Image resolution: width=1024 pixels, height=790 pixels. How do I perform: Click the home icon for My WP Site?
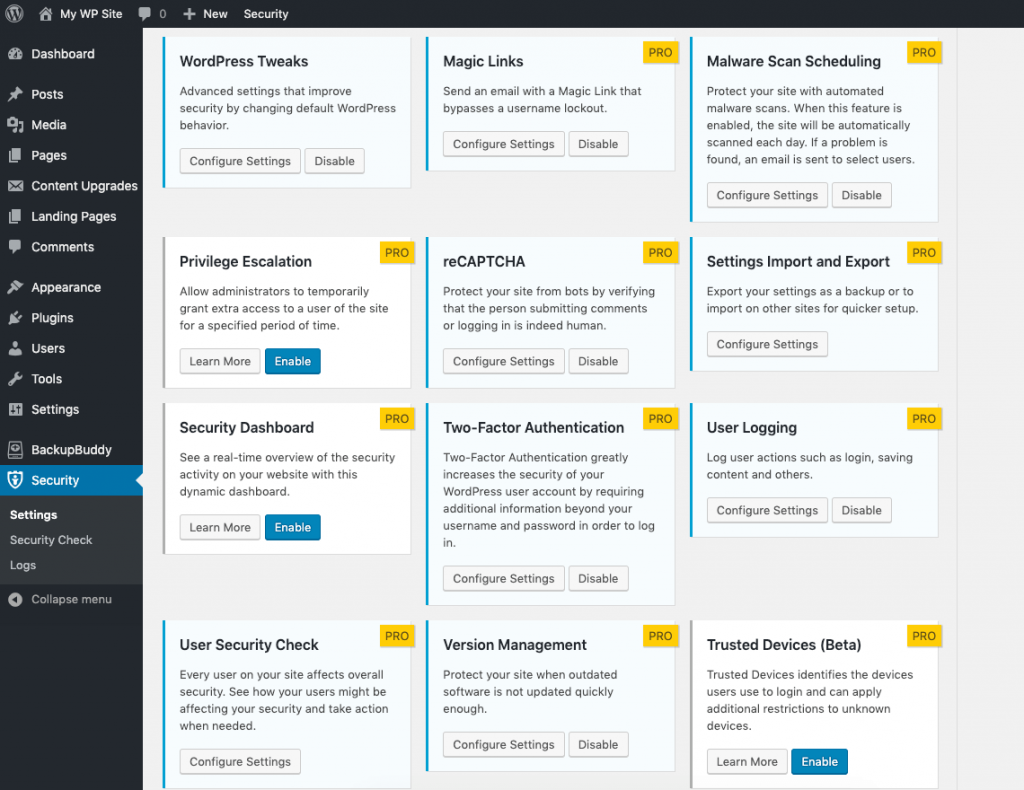pos(45,14)
